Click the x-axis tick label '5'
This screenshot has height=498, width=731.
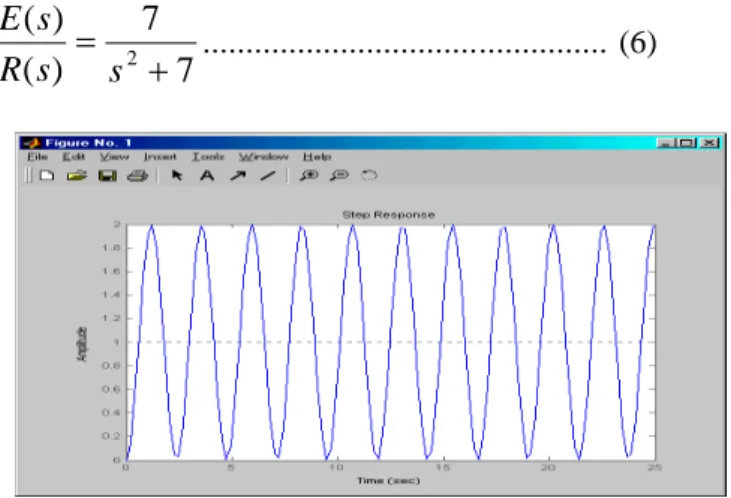click(231, 467)
